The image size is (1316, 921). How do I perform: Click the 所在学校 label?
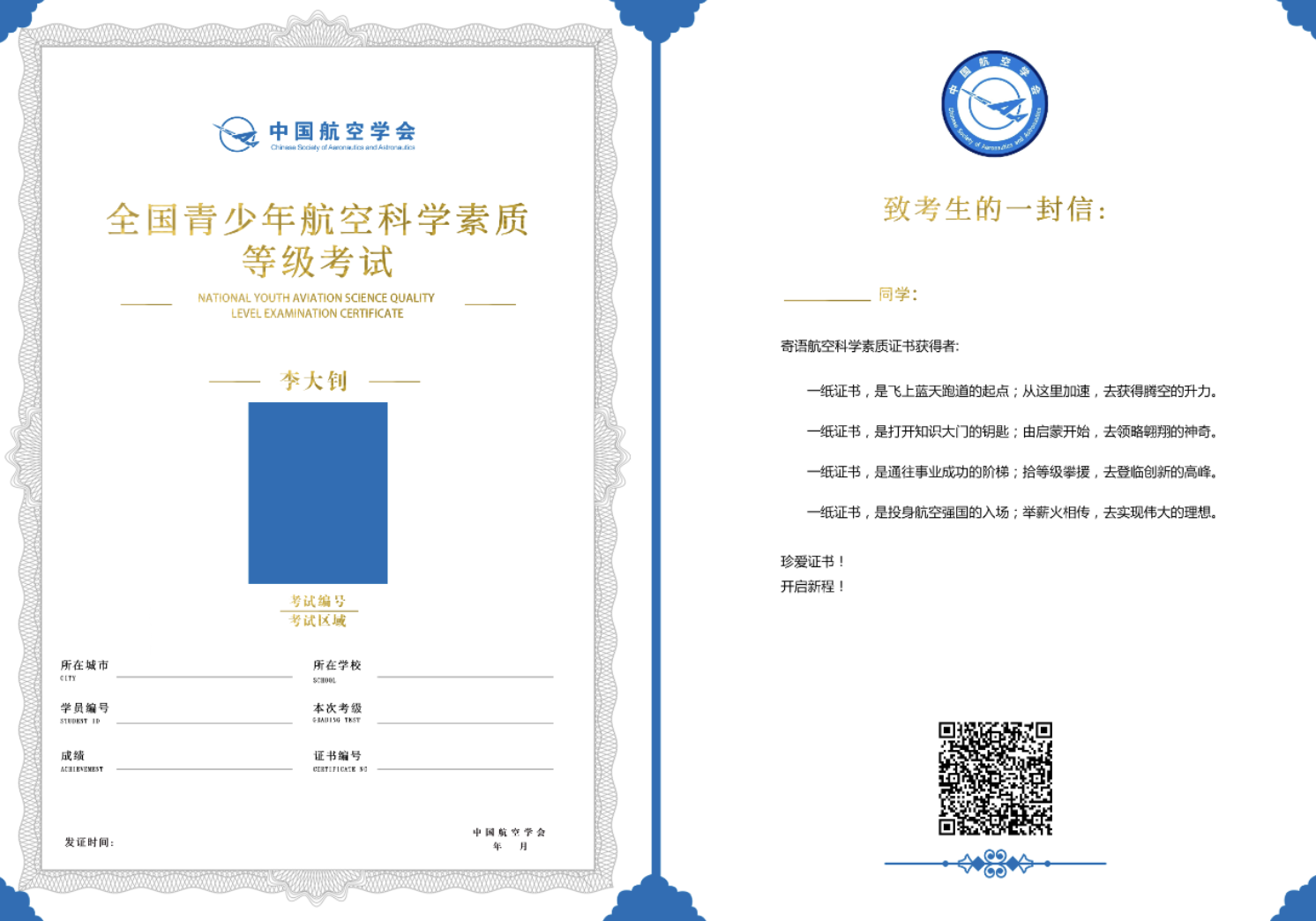click(x=337, y=665)
